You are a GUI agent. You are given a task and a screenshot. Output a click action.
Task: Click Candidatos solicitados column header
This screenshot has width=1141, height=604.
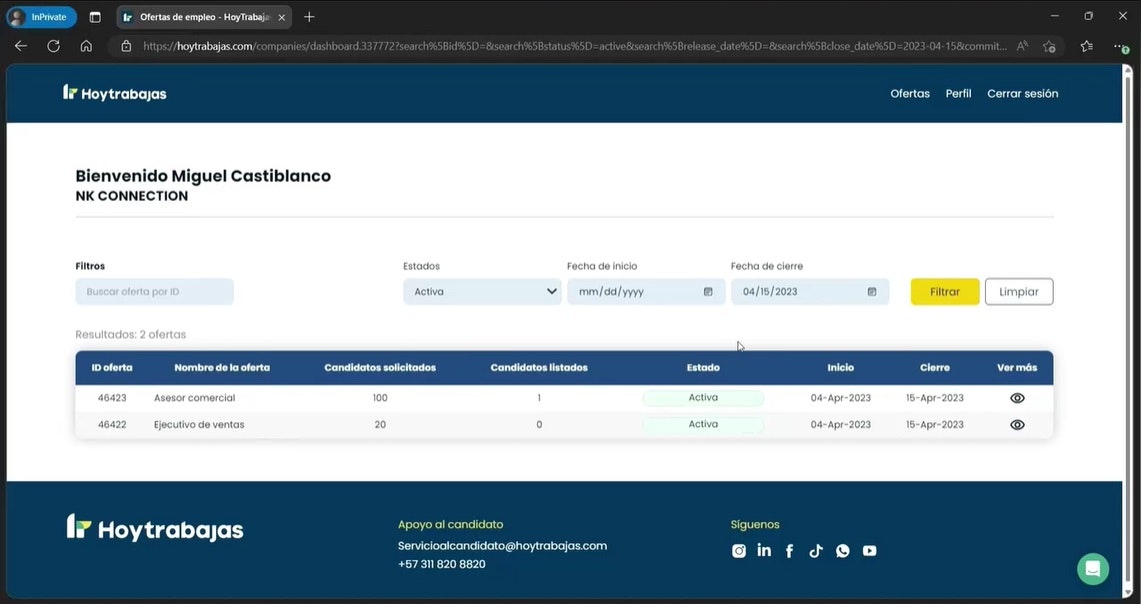point(380,367)
